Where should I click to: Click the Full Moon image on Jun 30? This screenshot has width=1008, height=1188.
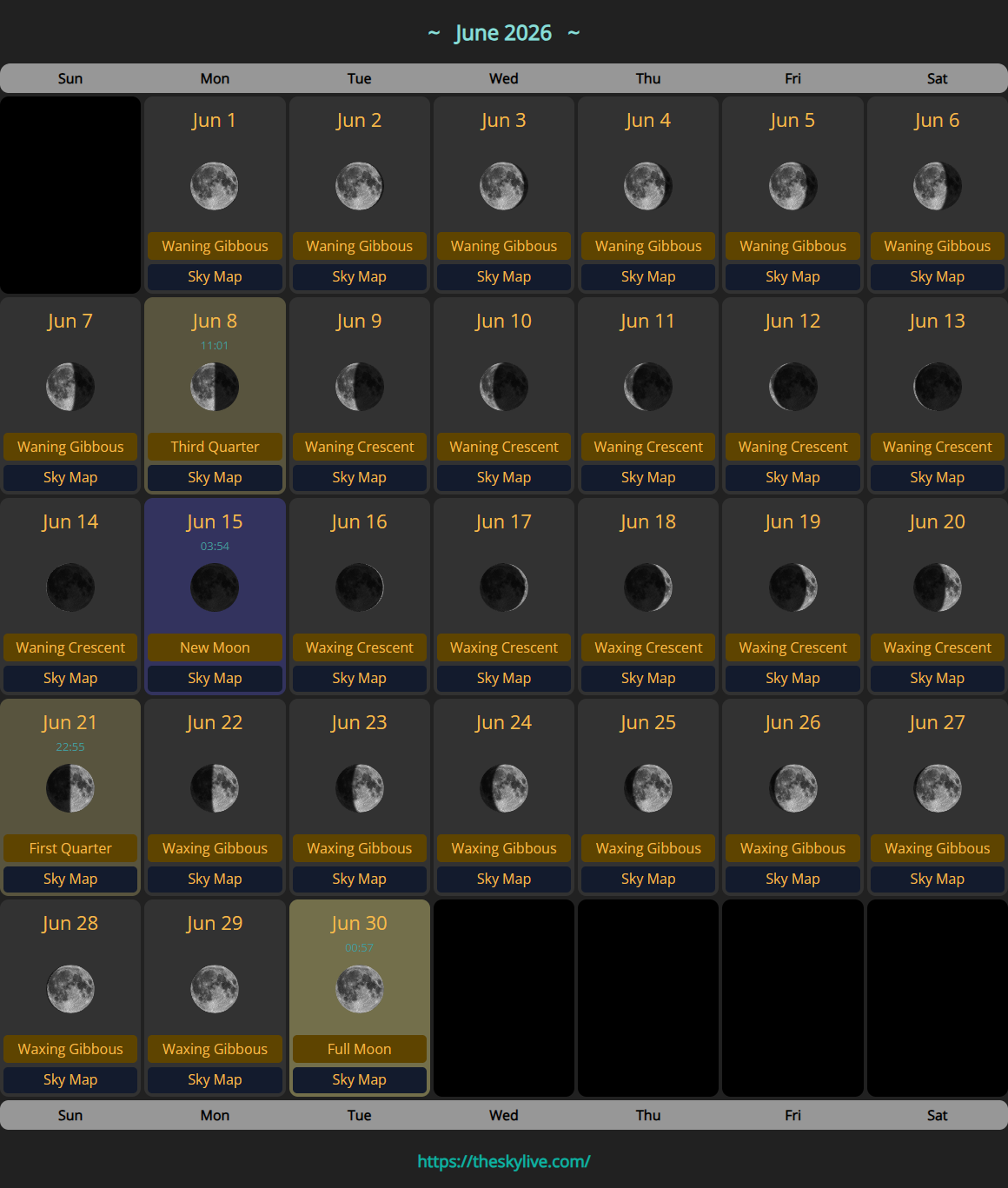click(x=359, y=989)
